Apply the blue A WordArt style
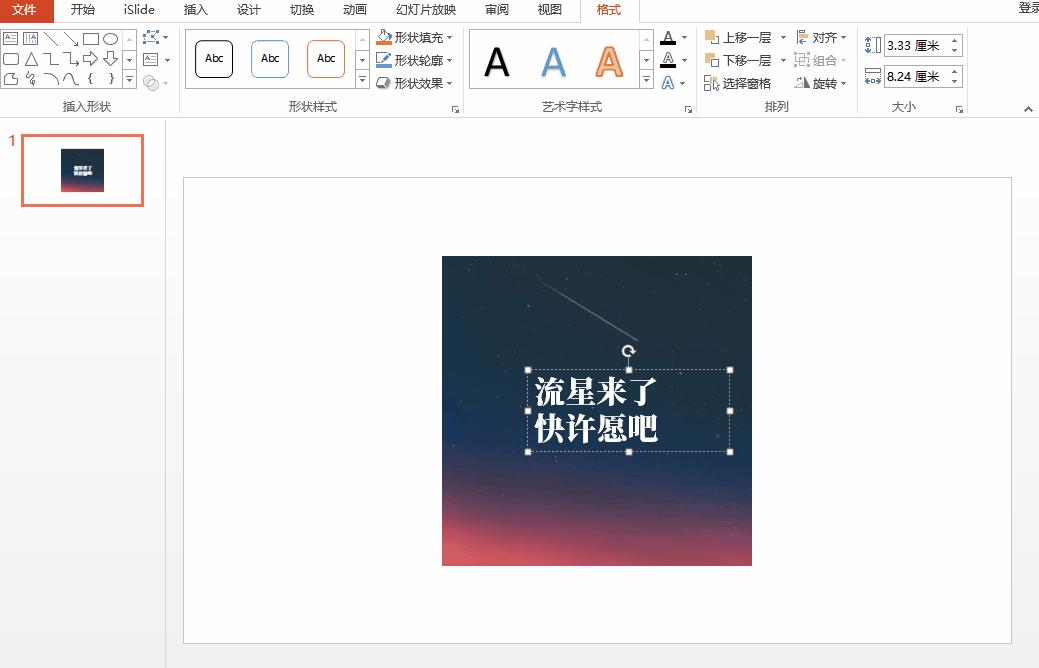The height and width of the screenshot is (668, 1039). (553, 62)
